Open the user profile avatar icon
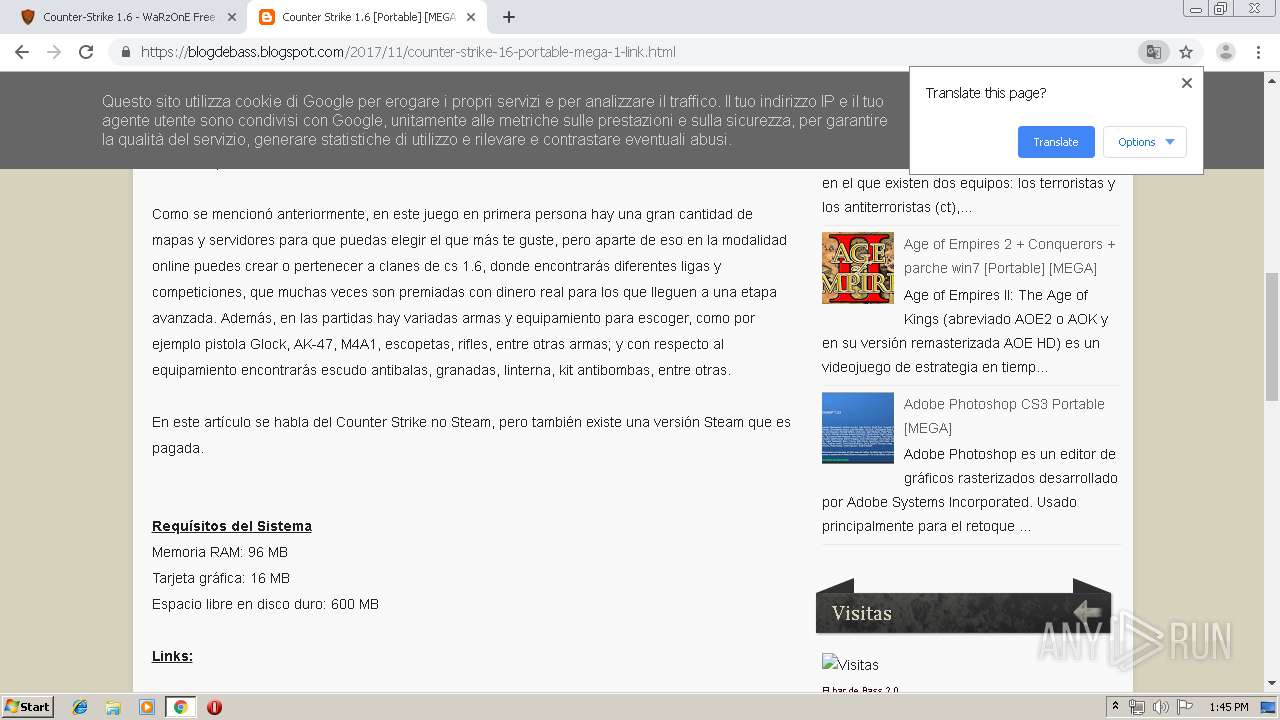 point(1225,52)
